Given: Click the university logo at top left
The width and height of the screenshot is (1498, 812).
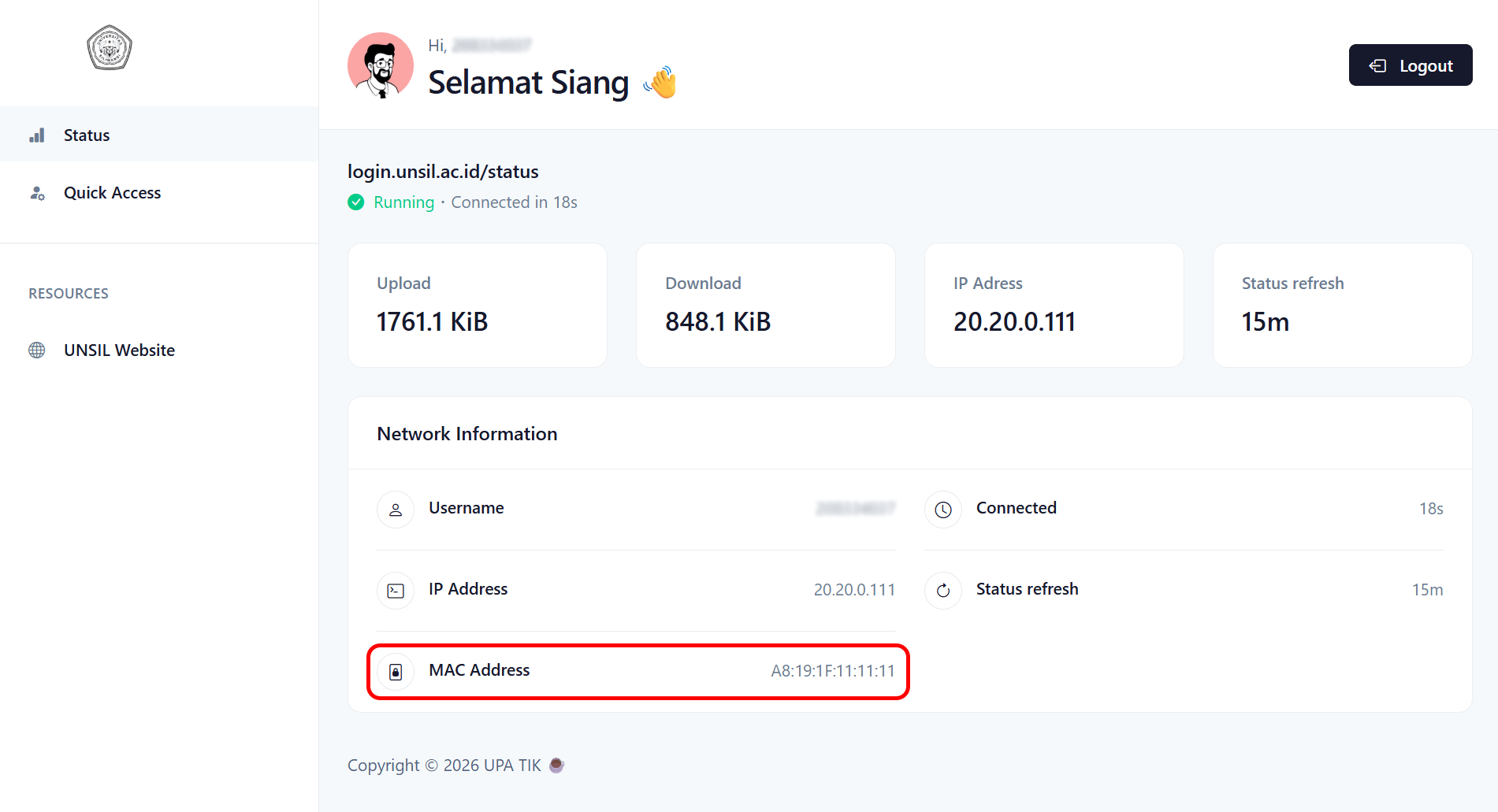Looking at the screenshot, I should [x=109, y=47].
